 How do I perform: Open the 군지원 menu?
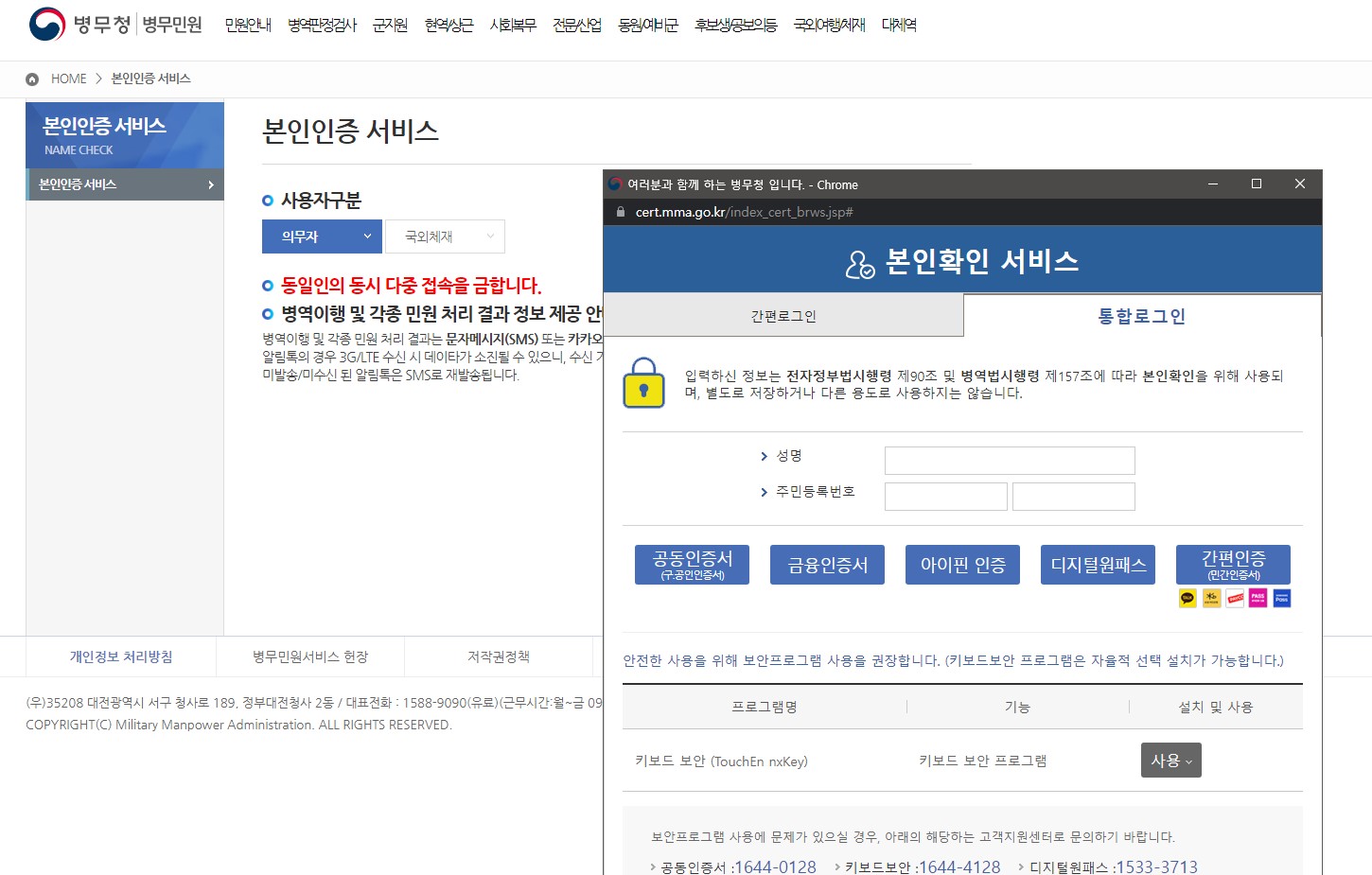[x=390, y=26]
